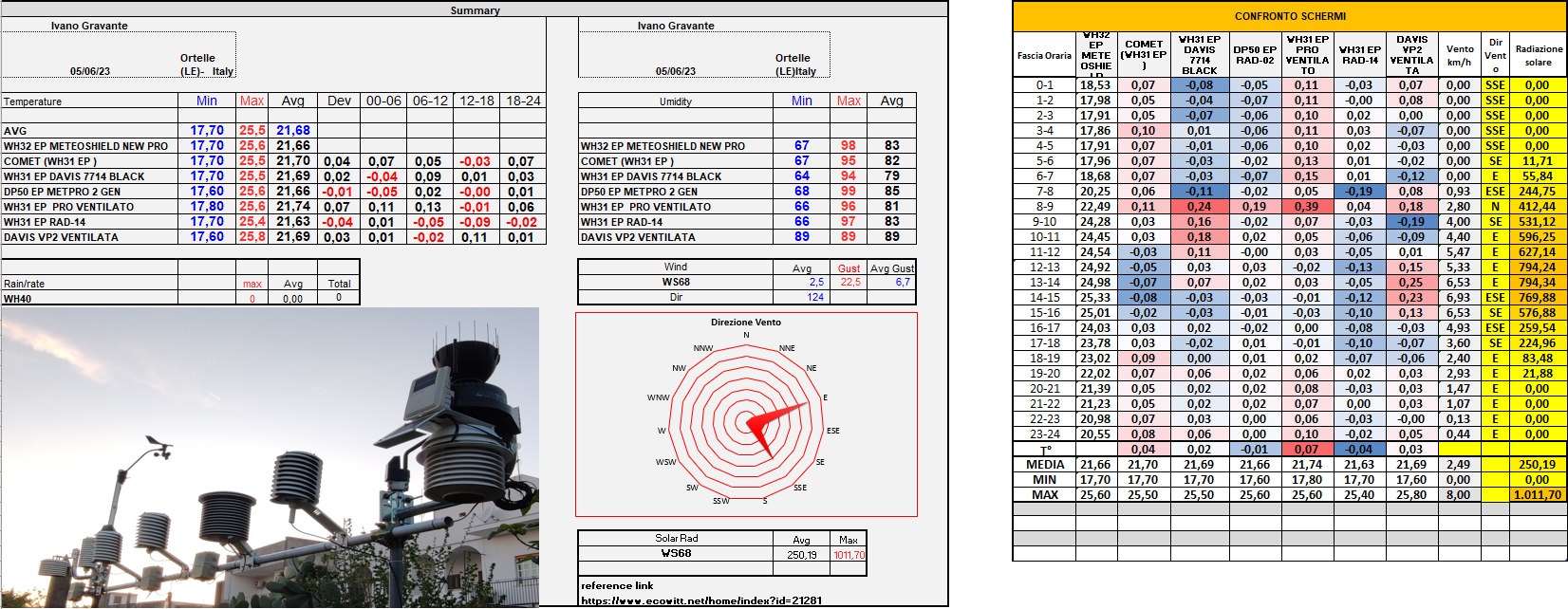This screenshot has width=1568, height=609.
Task: Click the MEDIA row label
Action: pos(1044,465)
